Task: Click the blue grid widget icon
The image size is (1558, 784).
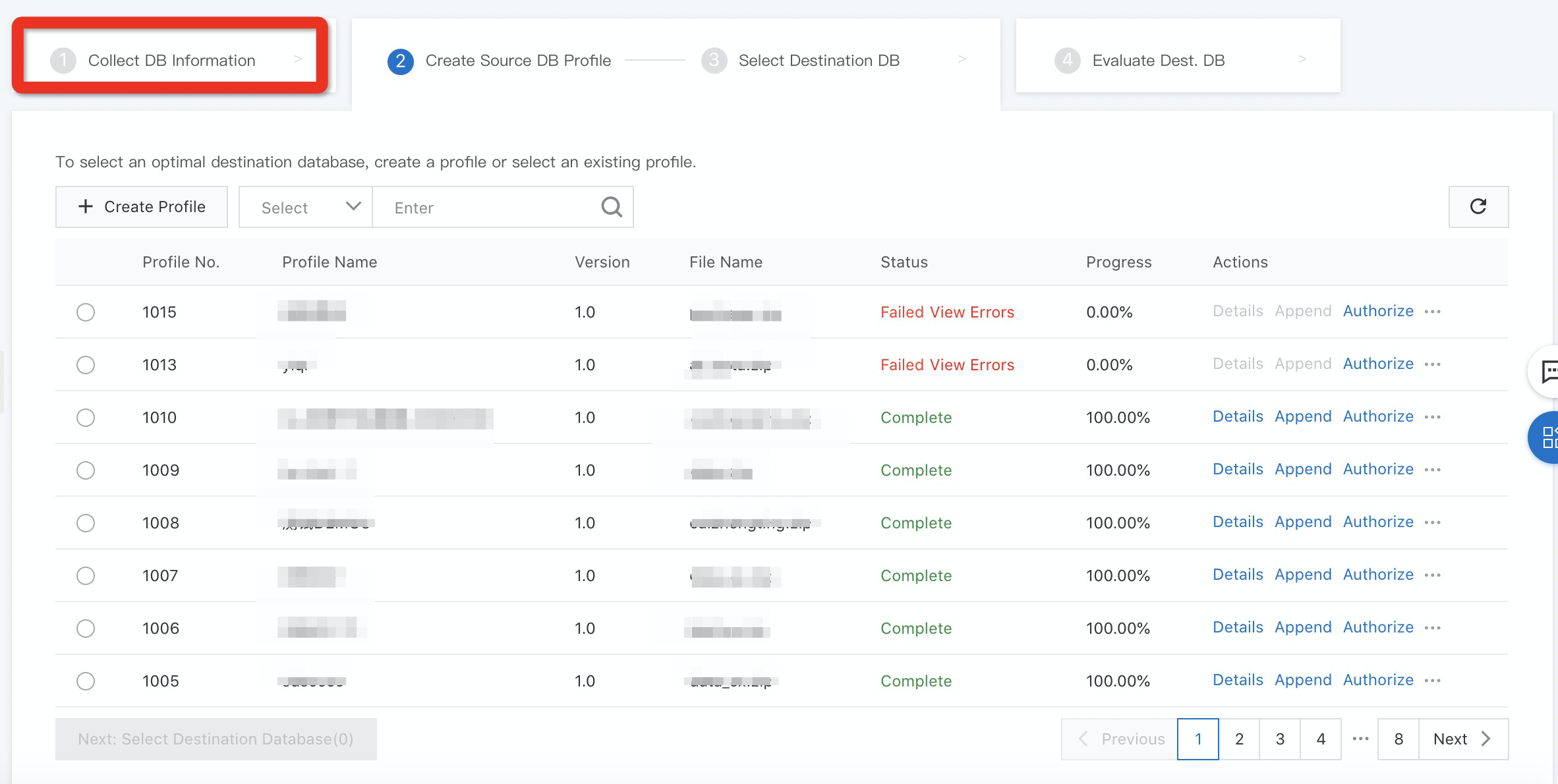Action: point(1549,437)
